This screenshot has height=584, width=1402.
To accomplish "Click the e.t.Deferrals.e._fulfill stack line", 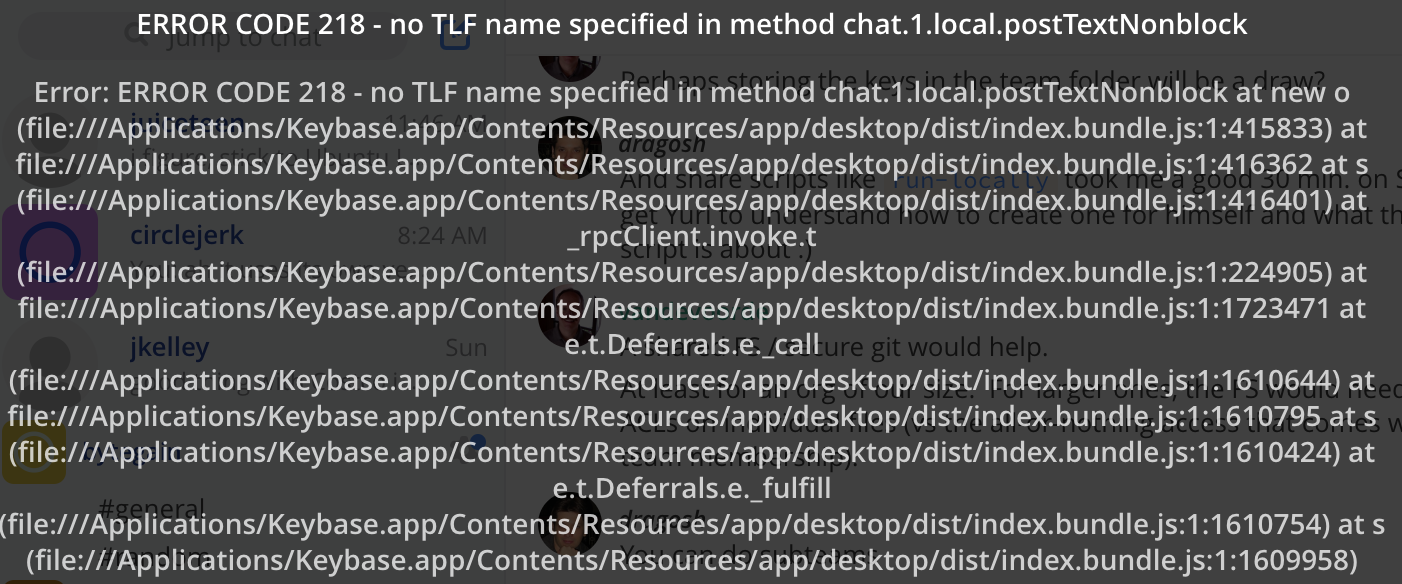I will coord(692,488).
